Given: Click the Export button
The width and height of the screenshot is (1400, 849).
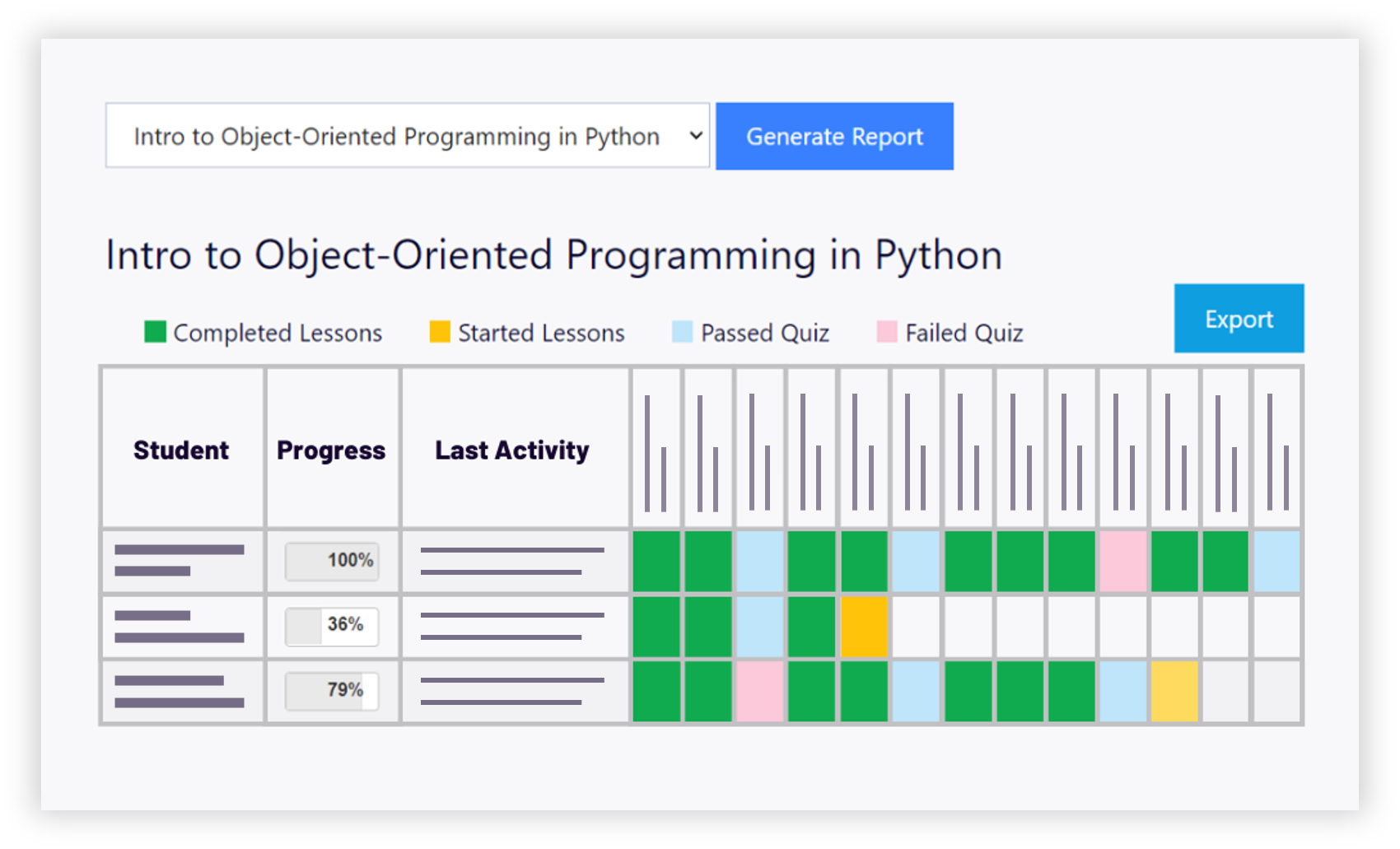Looking at the screenshot, I should point(1239,319).
